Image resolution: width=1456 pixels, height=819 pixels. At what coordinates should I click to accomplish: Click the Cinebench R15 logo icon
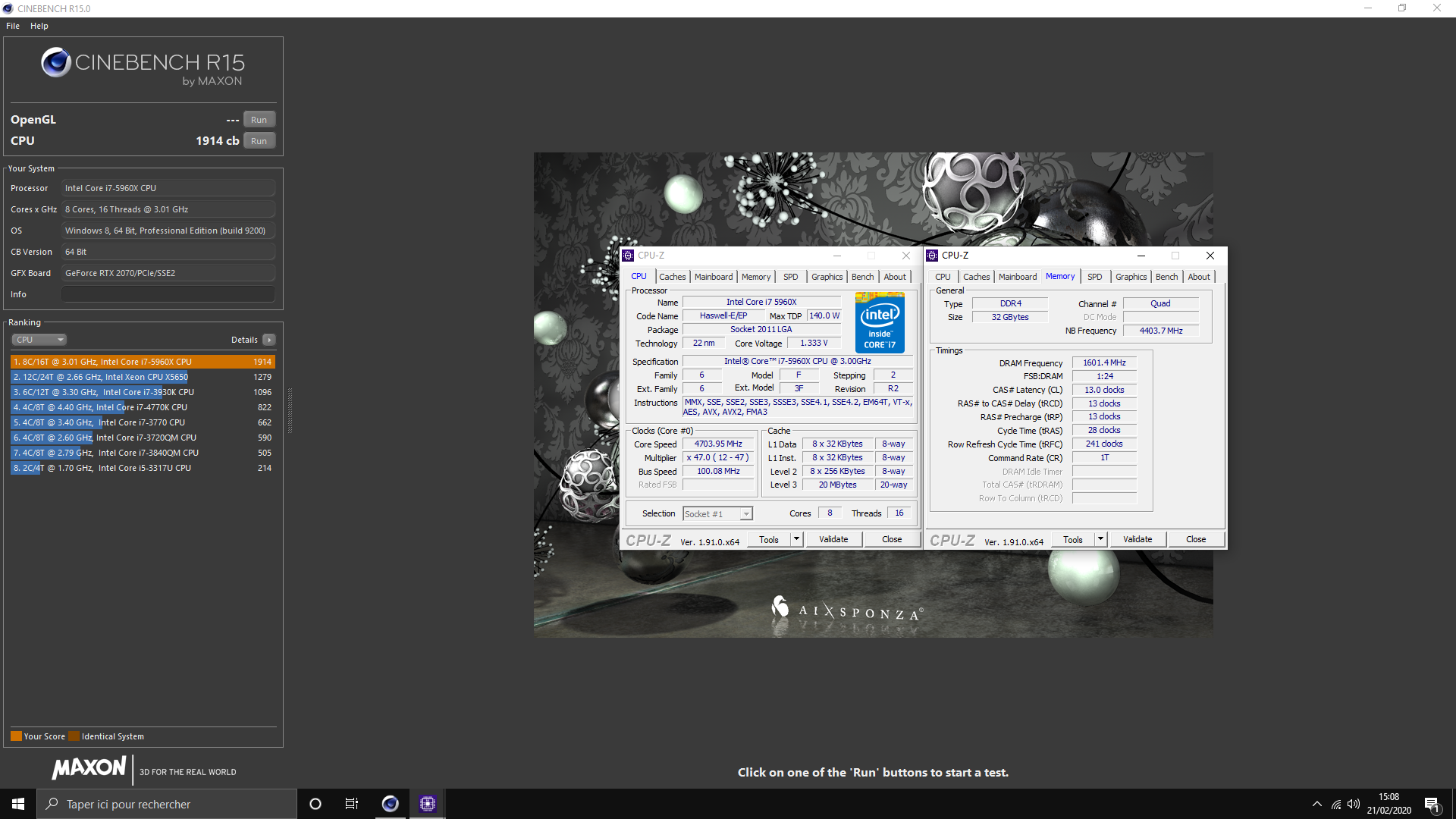56,62
